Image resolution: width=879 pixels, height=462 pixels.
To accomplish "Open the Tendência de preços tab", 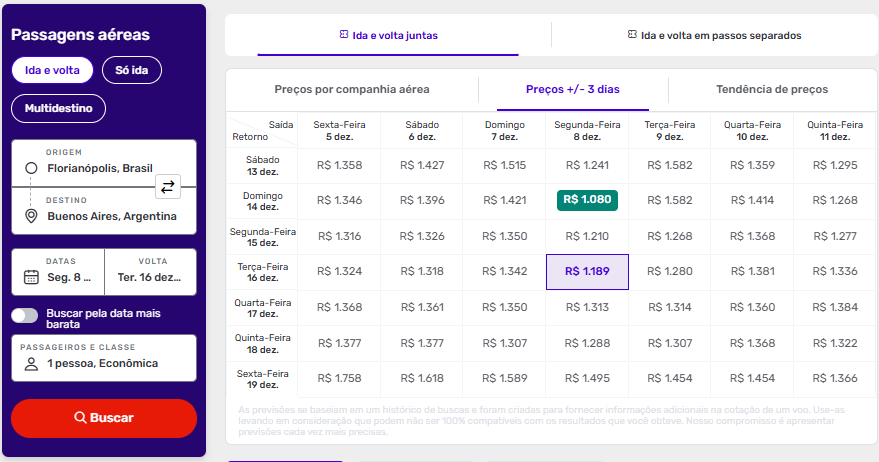I will coord(772,89).
